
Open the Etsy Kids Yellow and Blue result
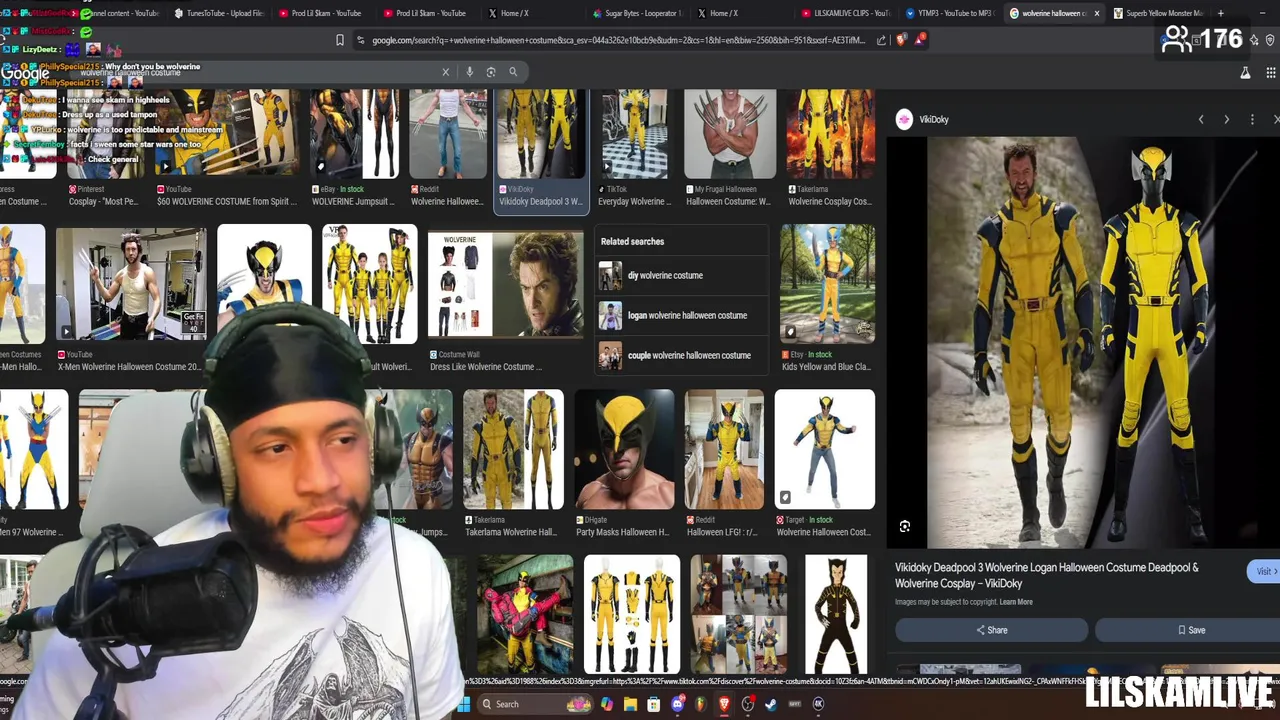pyautogui.click(x=827, y=297)
